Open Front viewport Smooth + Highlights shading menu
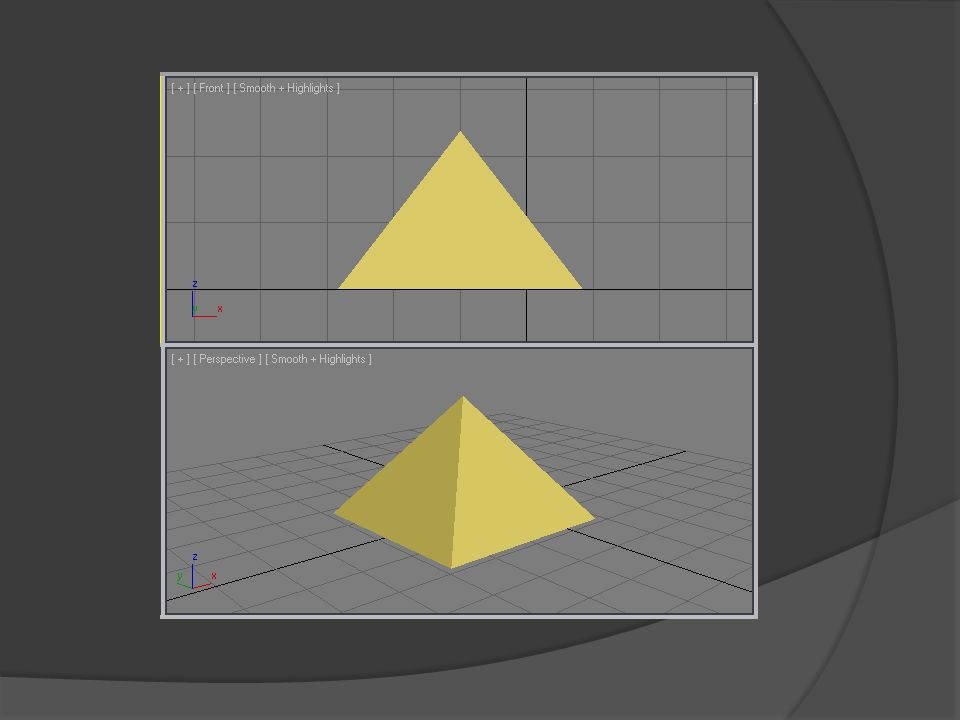960x720 pixels. (286, 88)
